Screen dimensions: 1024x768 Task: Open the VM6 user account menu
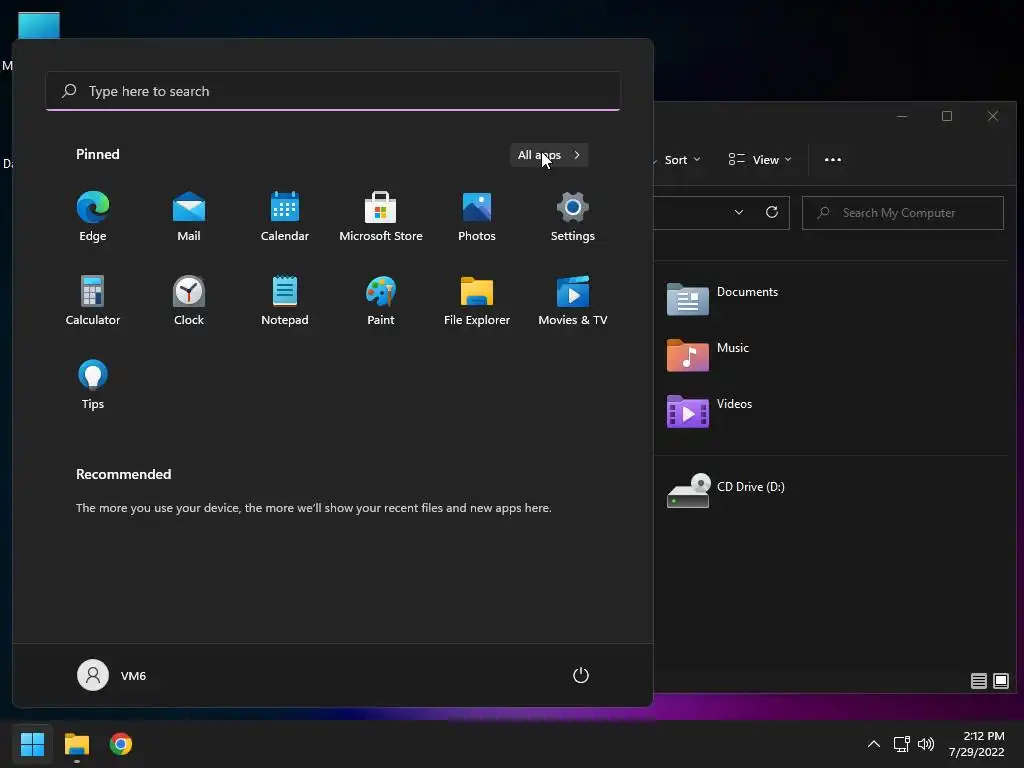point(112,675)
